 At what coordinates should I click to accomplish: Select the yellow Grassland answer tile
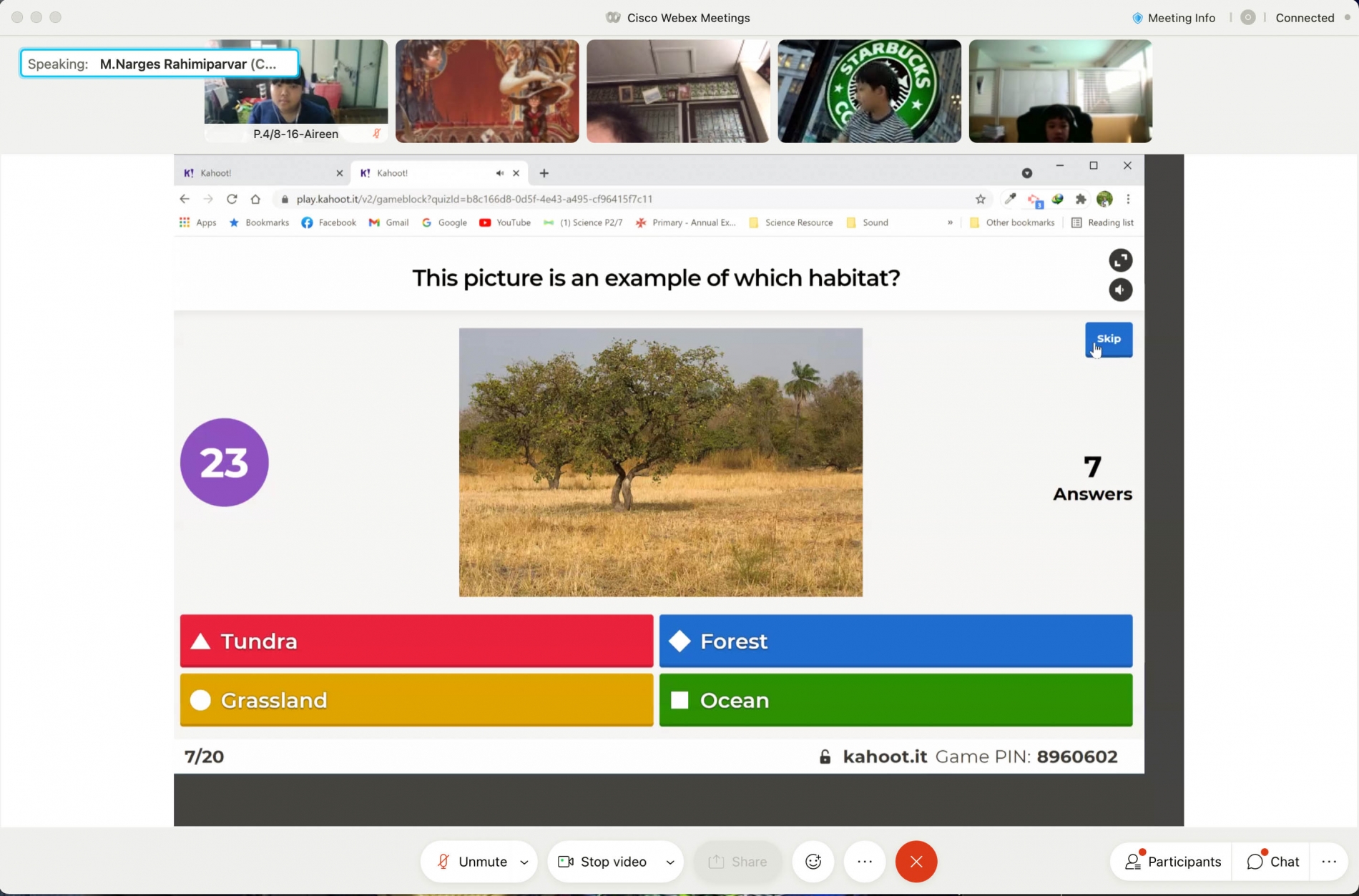point(416,700)
